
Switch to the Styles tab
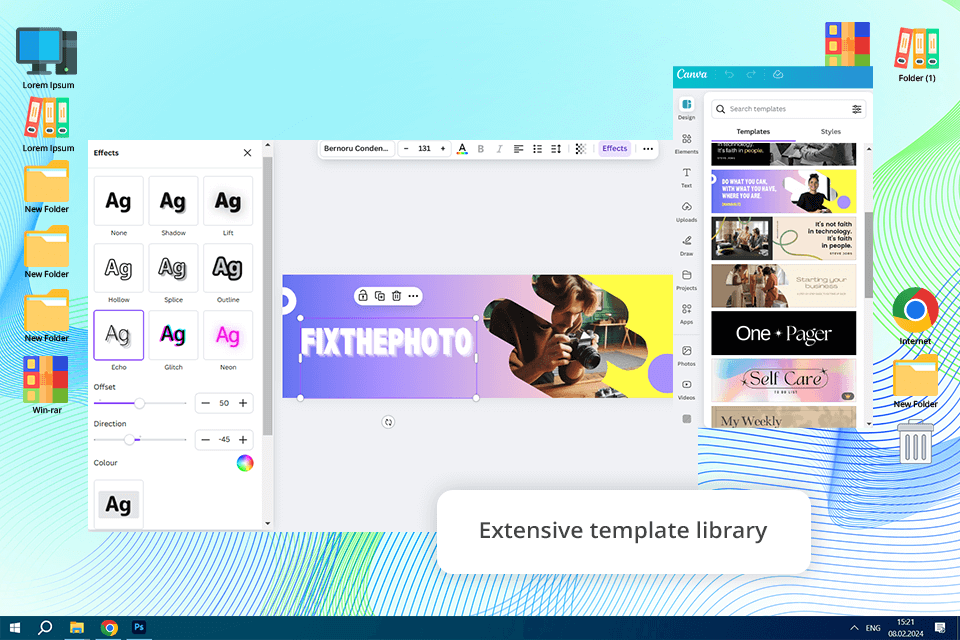click(831, 132)
